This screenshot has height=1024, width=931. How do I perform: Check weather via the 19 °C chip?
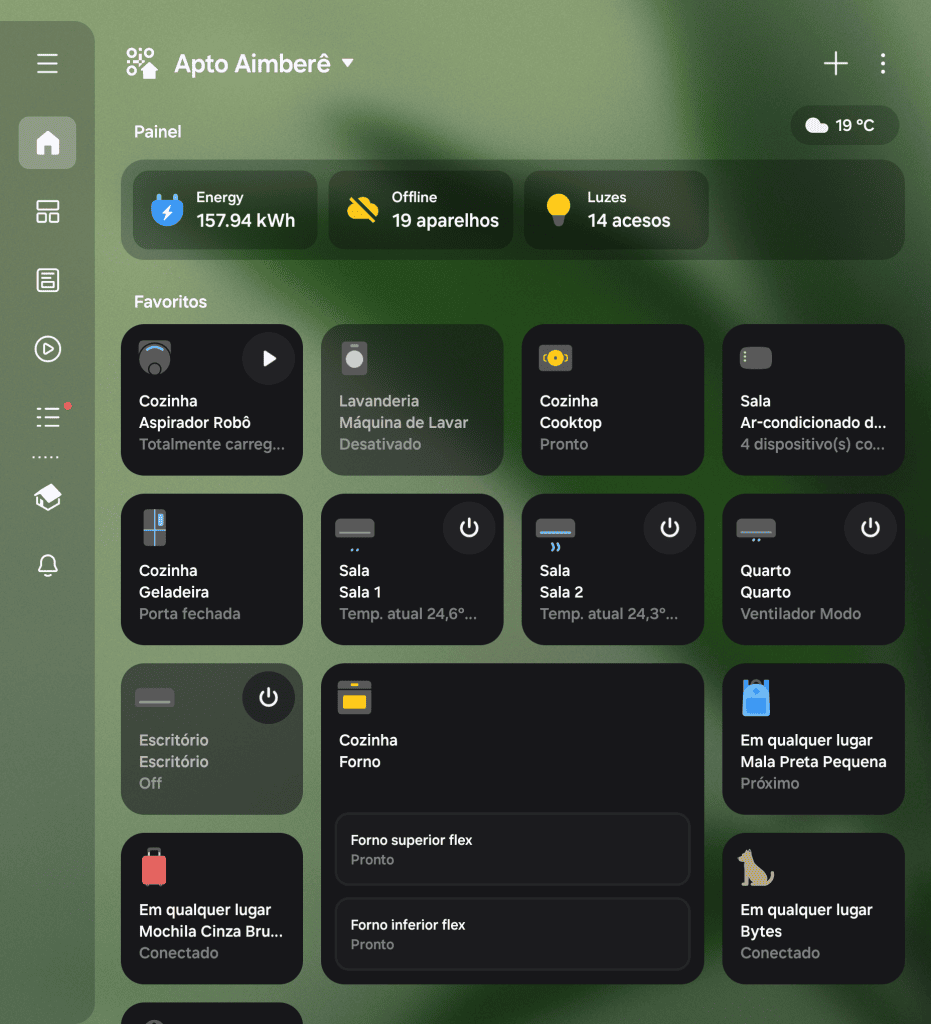pos(844,125)
